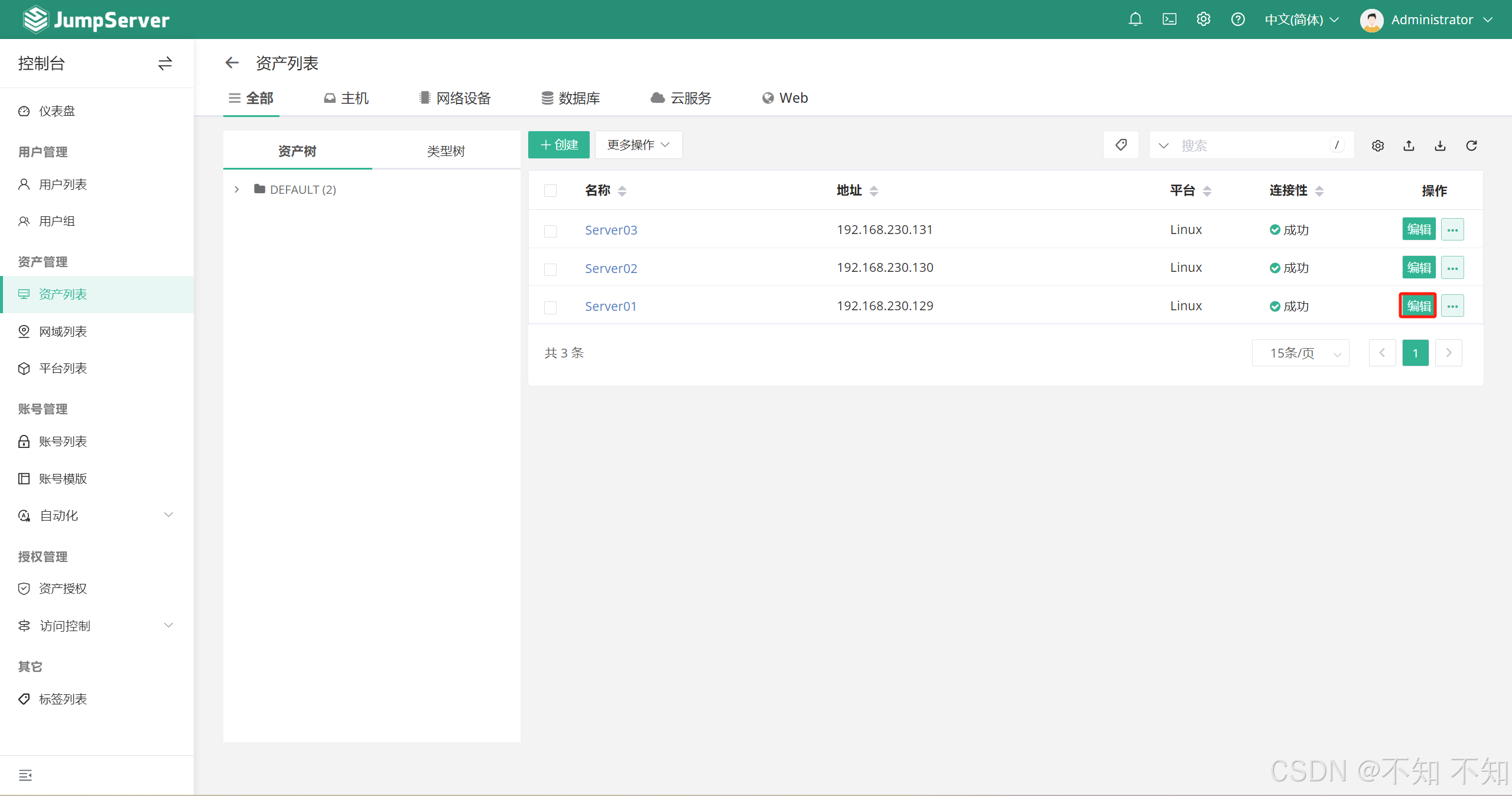Viewport: 1512px width, 796px height.
Task: Expand the DEFAULT tree node
Action: tap(237, 190)
